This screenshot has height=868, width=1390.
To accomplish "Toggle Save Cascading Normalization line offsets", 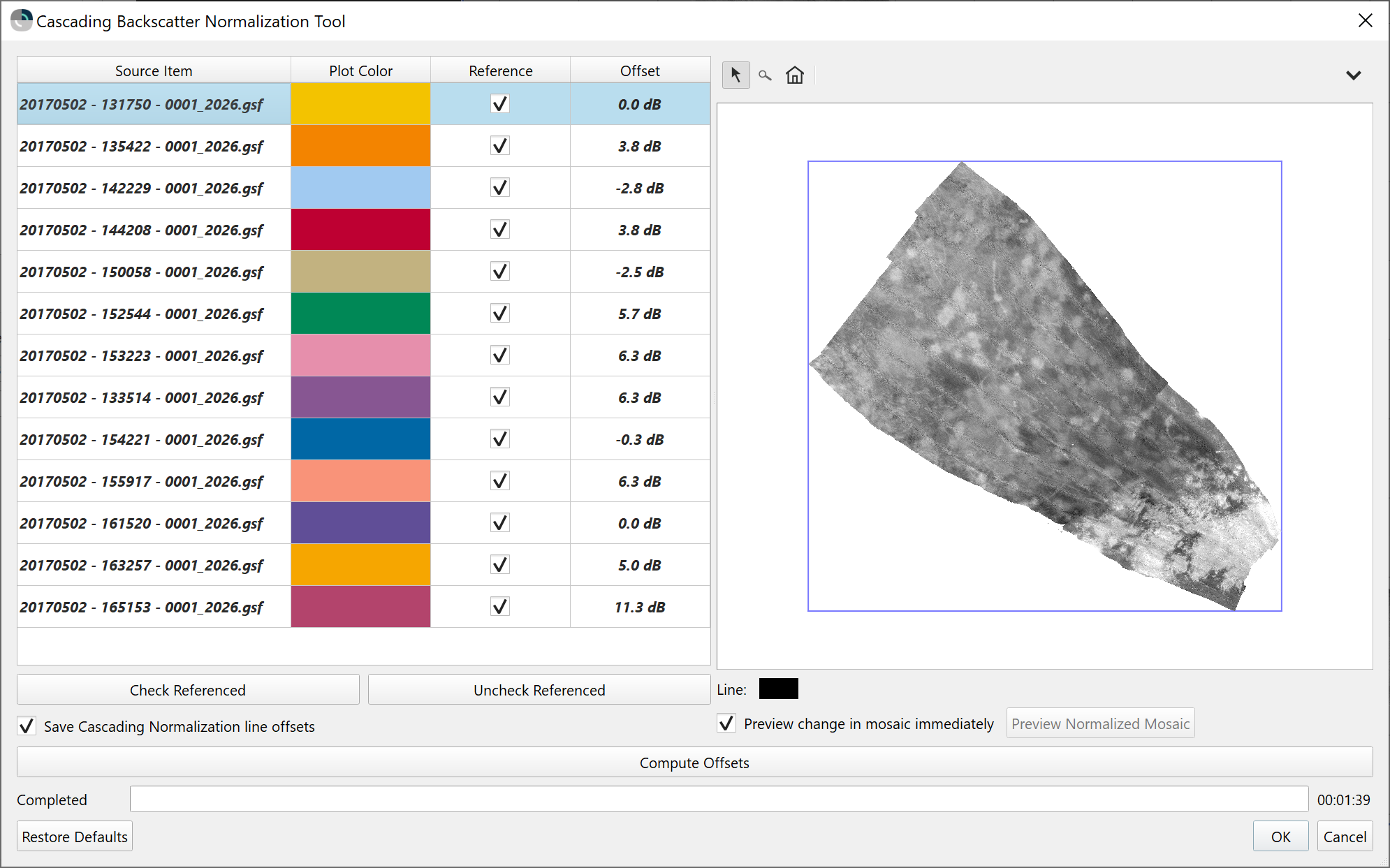I will (x=27, y=726).
